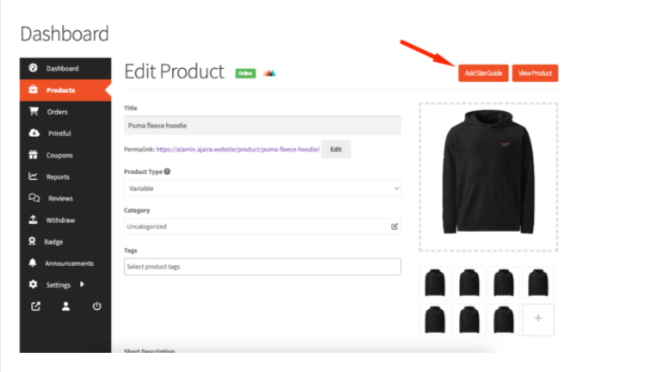Open the Select product tags field
654x372 pixels.
click(x=262, y=267)
